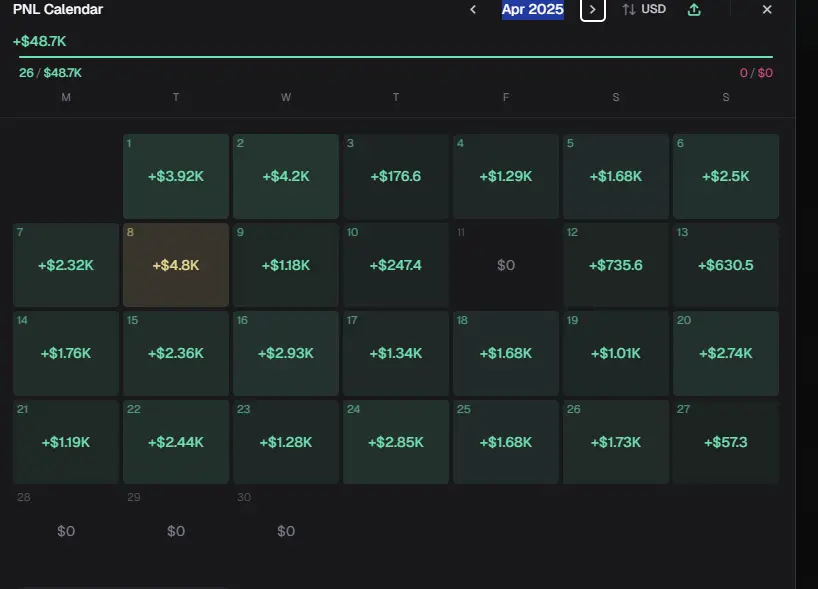This screenshot has height=589, width=818.
Task: Click the PNL Calendar title
Action: tap(58, 9)
